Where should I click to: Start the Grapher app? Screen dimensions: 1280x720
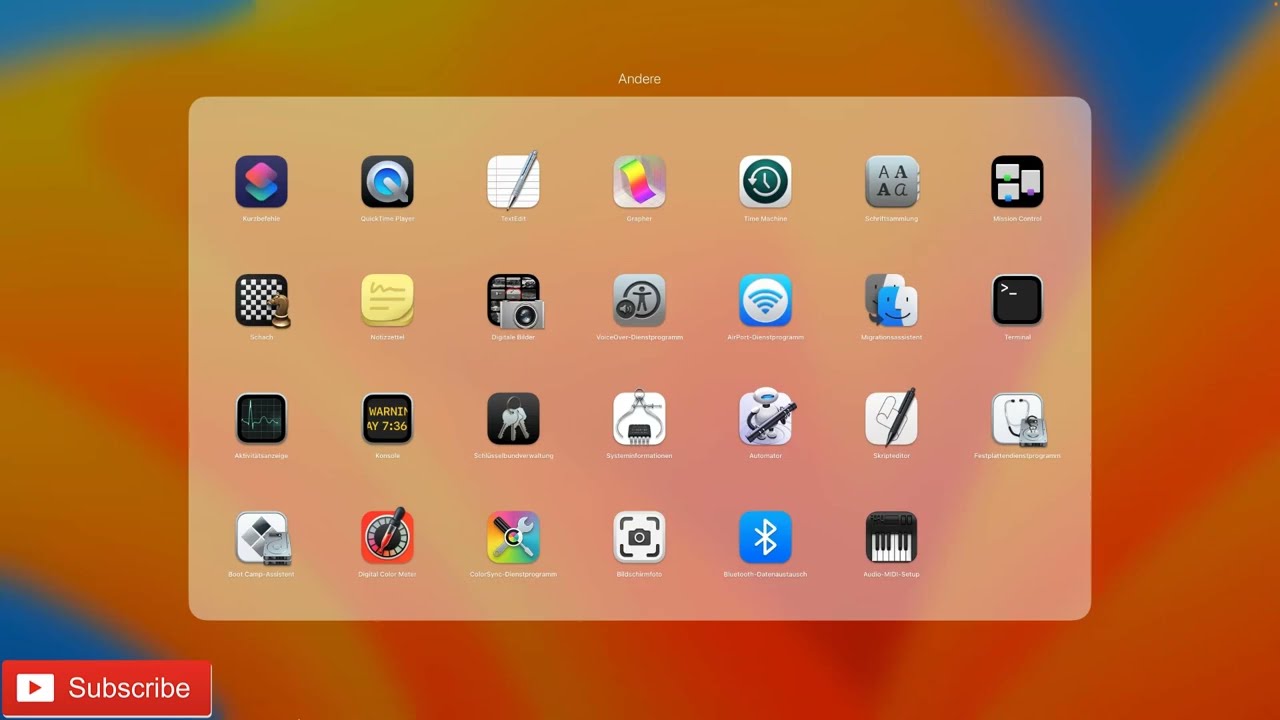coord(639,182)
